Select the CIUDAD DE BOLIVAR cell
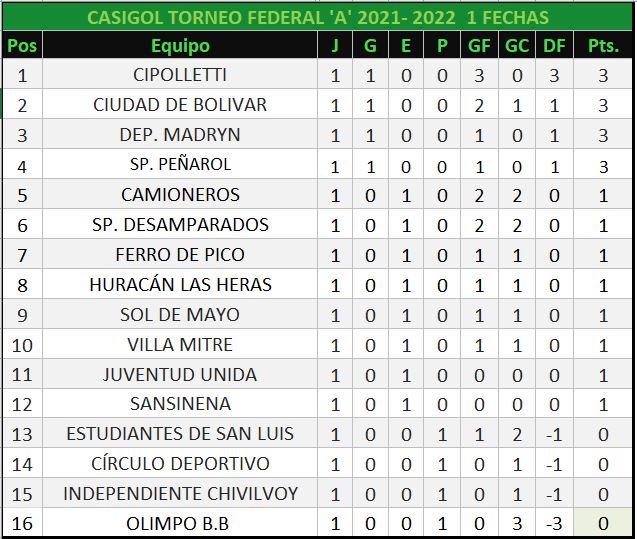 click(180, 105)
